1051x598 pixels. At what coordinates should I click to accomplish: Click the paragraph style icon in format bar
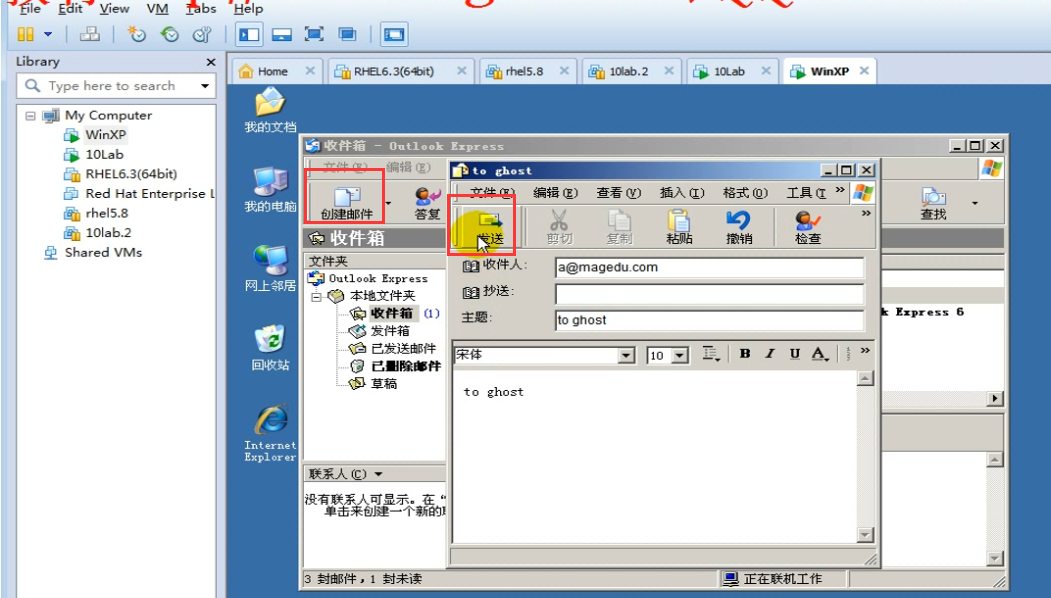[x=711, y=354]
